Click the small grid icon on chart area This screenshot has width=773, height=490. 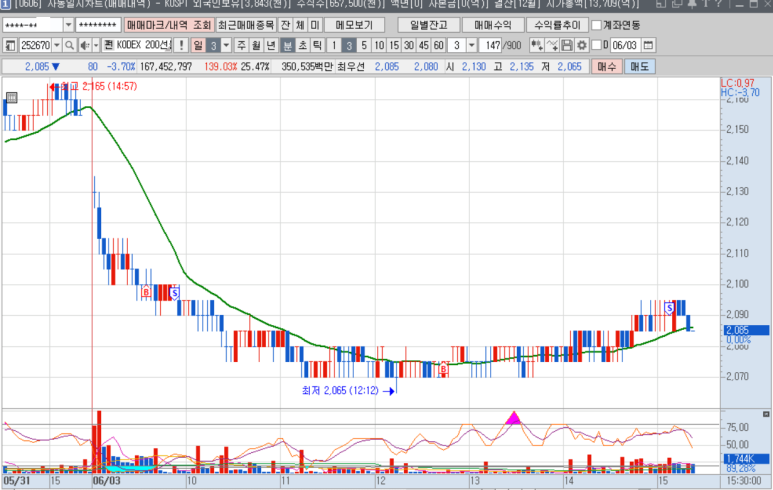coord(11,98)
